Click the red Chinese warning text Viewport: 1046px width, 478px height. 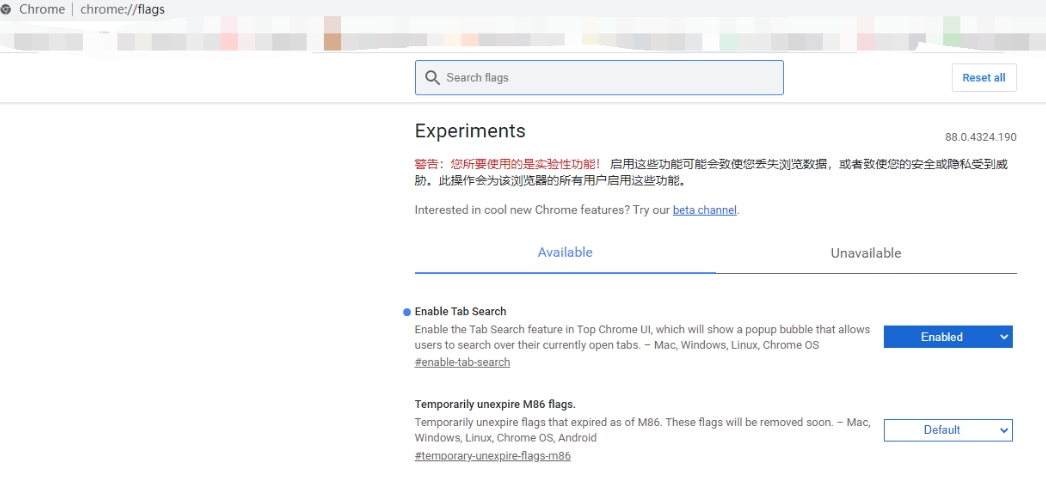[x=508, y=164]
